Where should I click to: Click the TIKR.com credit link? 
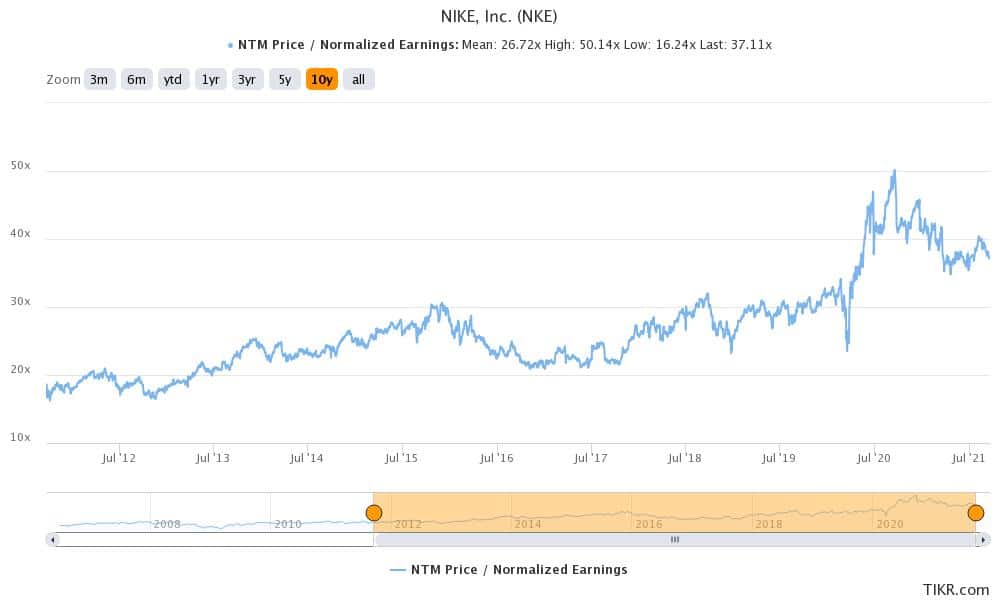click(955, 590)
